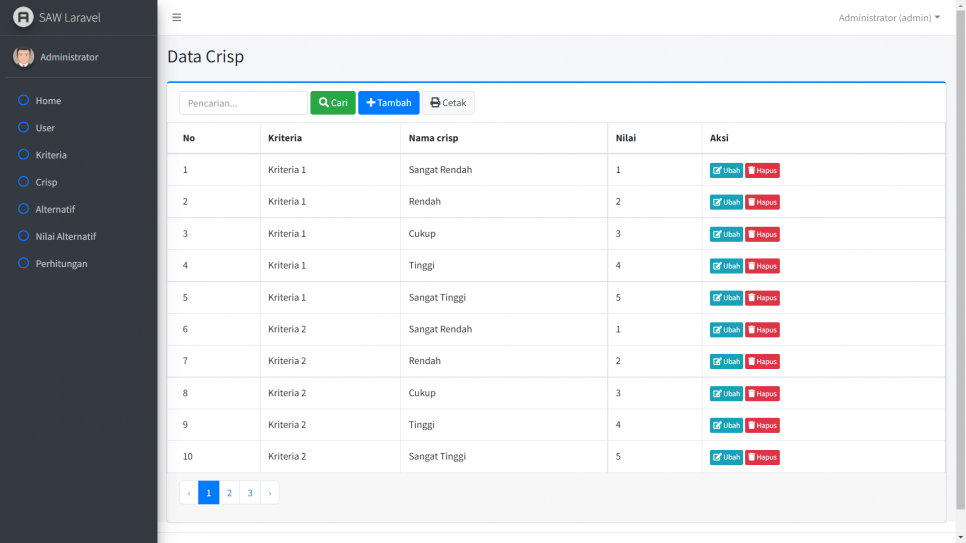Go to pagination page 2
Screen dimensions: 966x543
(229, 492)
